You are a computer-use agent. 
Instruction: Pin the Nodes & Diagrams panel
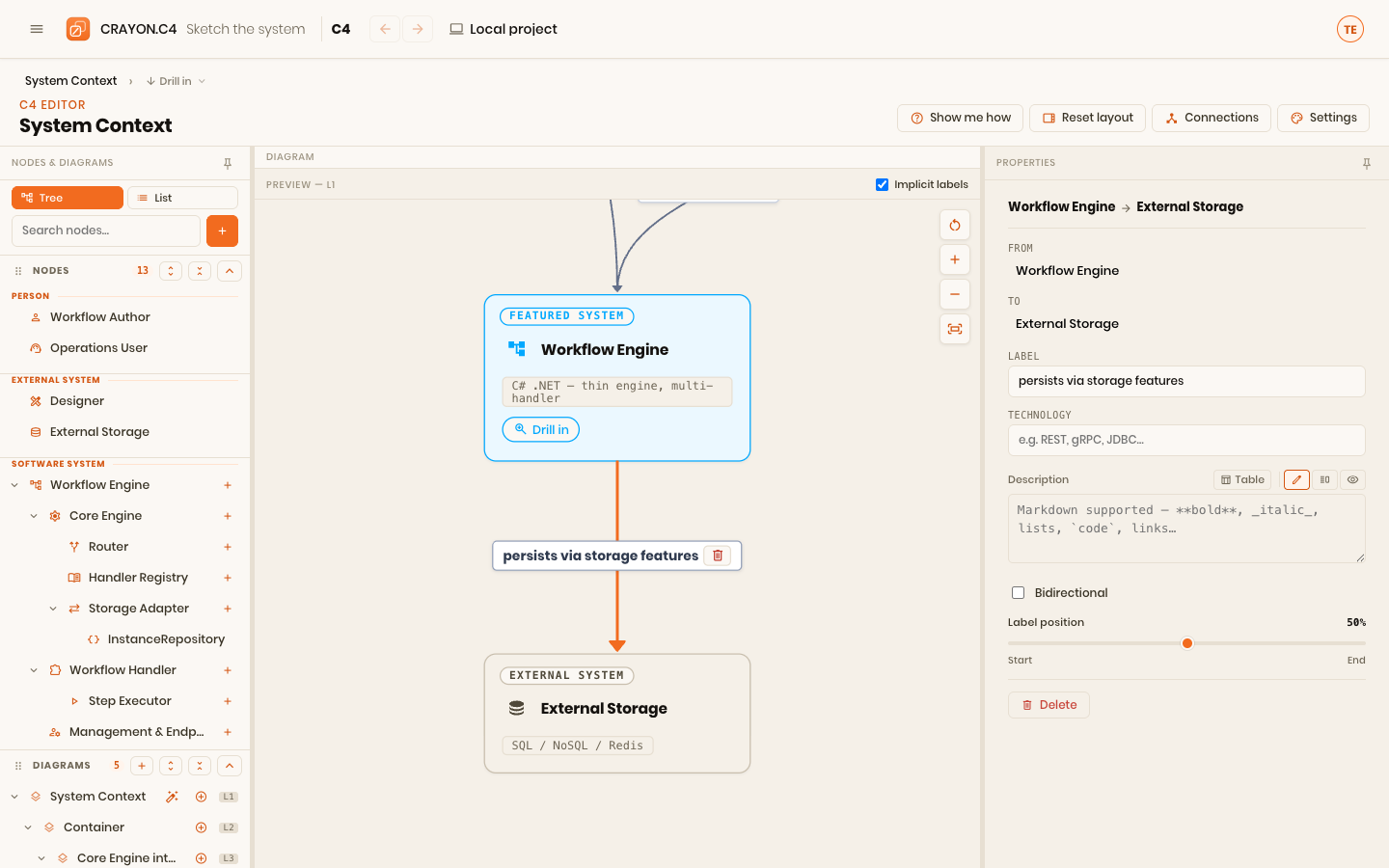click(228, 163)
